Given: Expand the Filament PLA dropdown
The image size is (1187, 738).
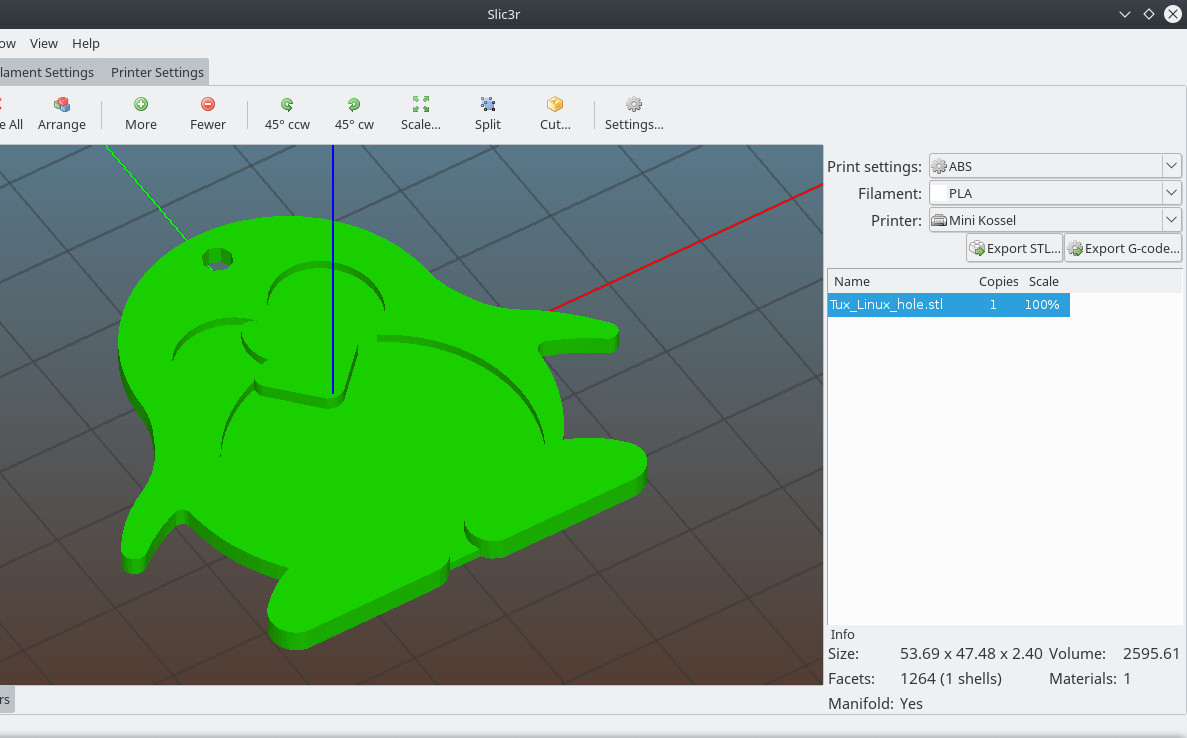Looking at the screenshot, I should tap(1171, 193).
